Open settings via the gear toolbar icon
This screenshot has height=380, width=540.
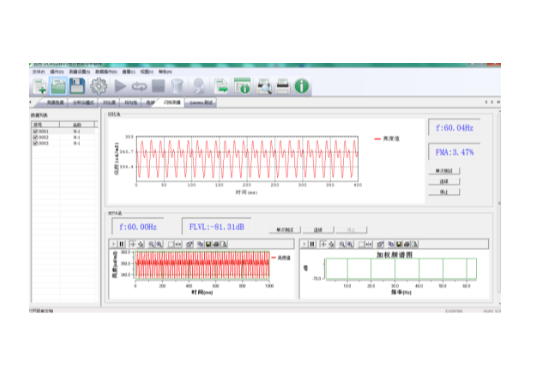click(x=99, y=86)
